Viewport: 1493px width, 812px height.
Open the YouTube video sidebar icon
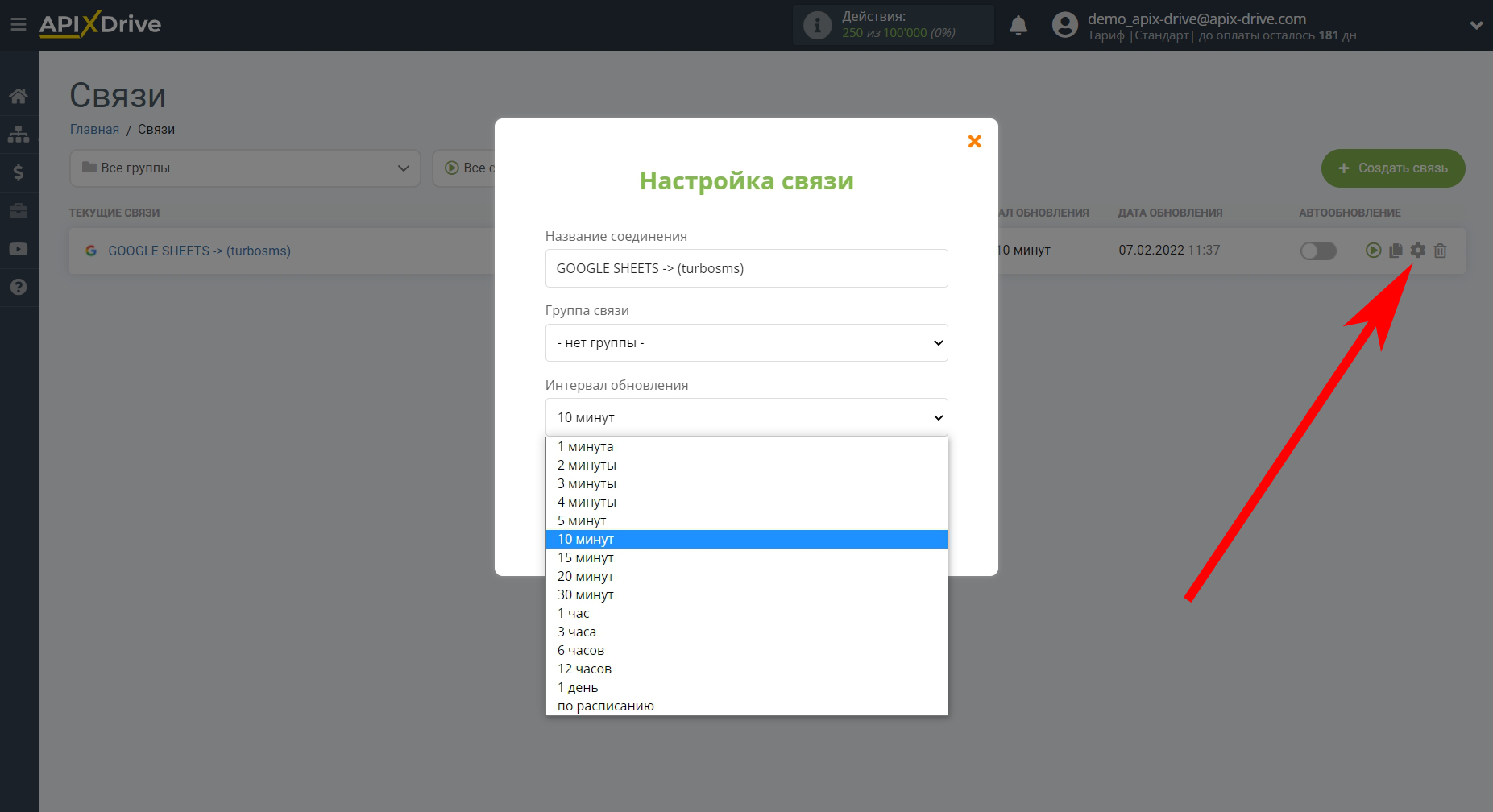tap(19, 249)
